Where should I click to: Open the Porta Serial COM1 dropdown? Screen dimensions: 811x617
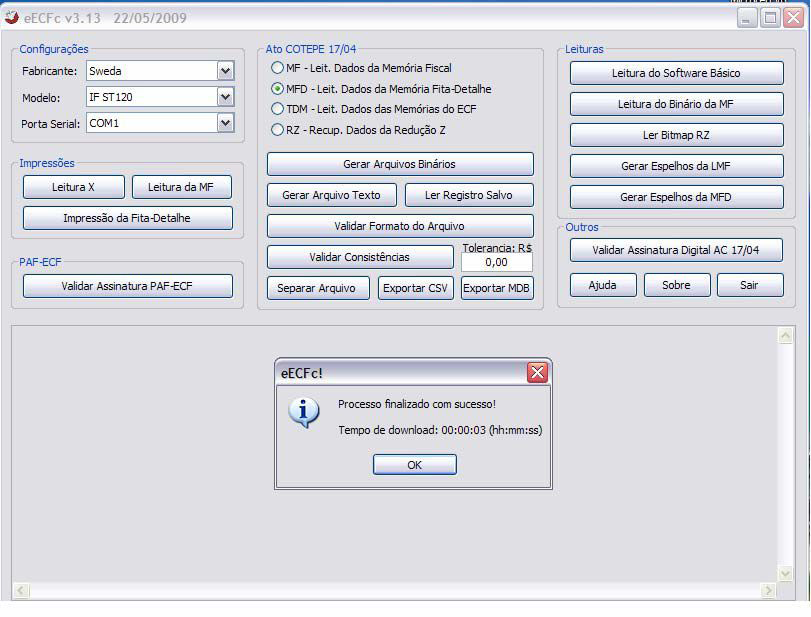point(225,123)
